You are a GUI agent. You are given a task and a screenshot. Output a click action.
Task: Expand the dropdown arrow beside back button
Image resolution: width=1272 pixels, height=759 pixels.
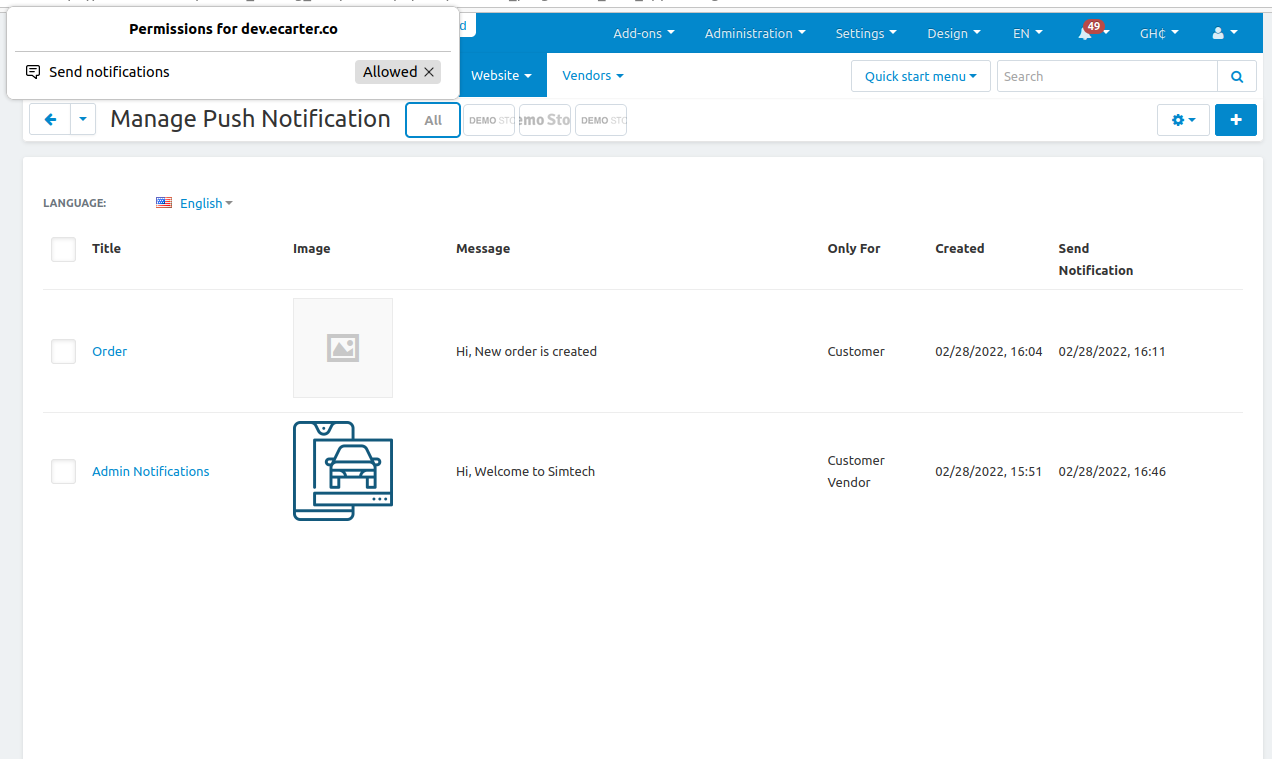coord(83,119)
